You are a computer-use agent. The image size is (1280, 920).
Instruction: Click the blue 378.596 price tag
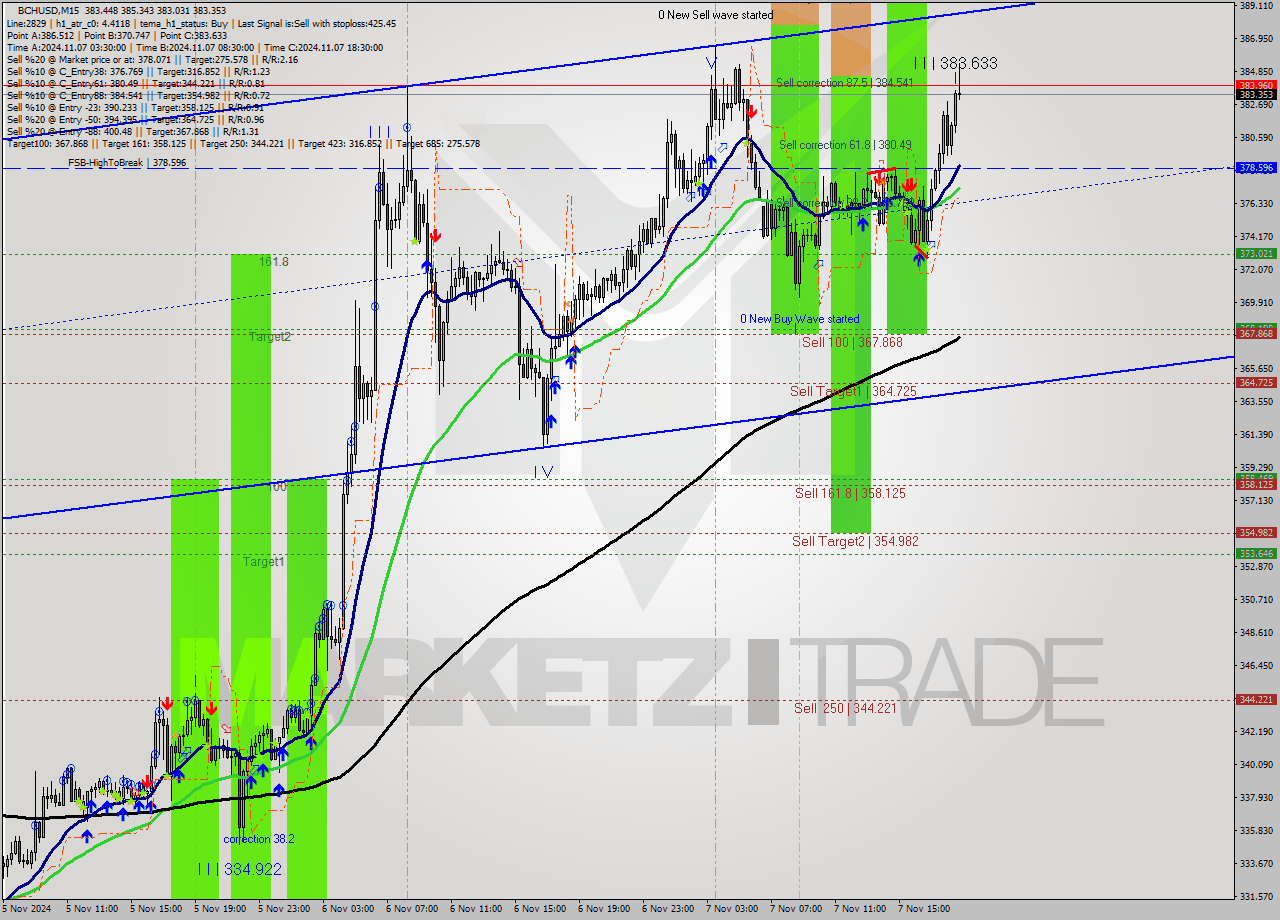coord(1256,168)
